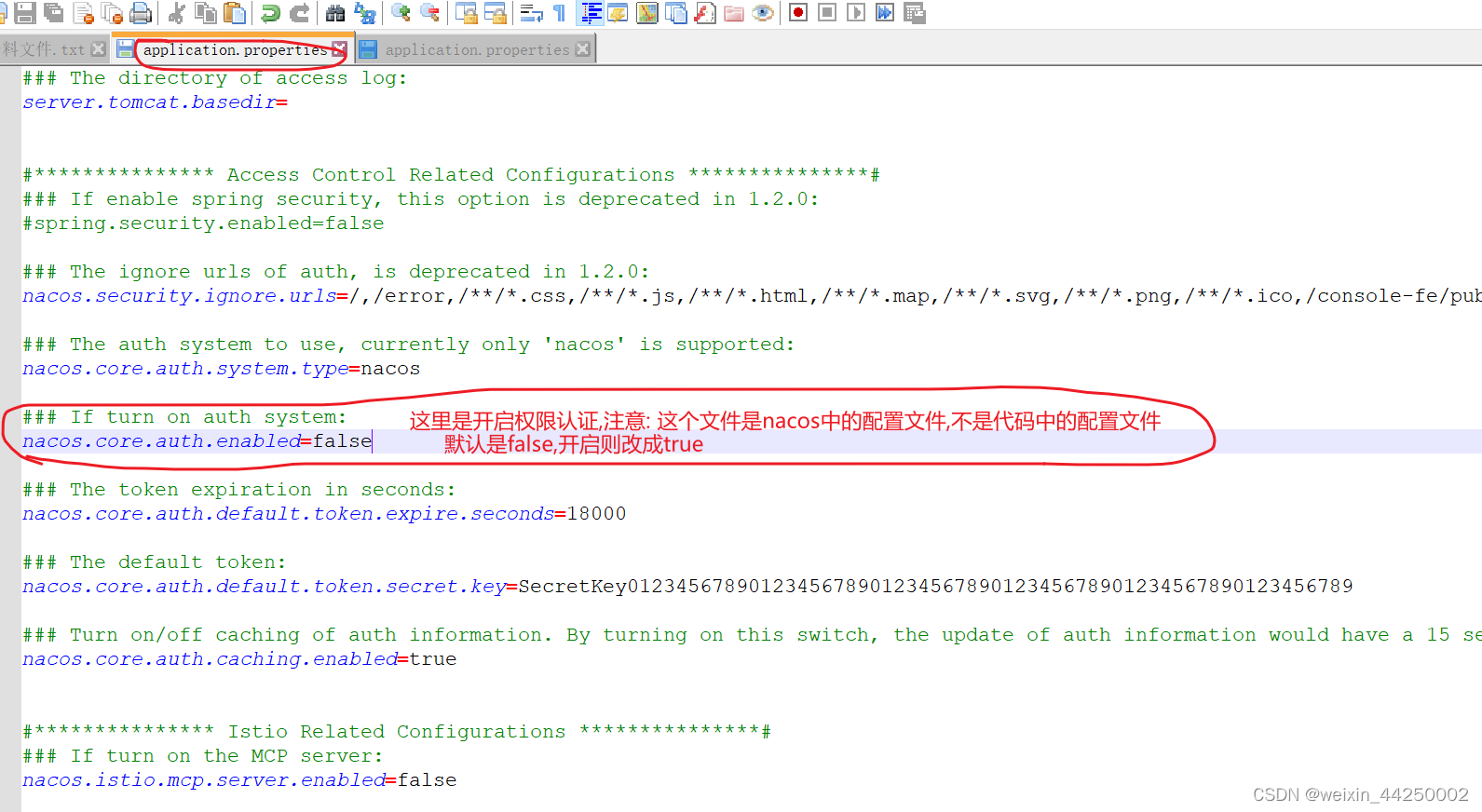Play back the recorded macro
The width and height of the screenshot is (1482, 812).
coord(855,13)
